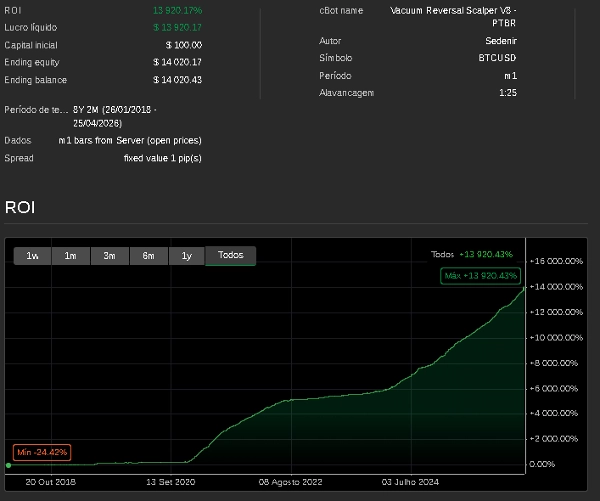Click the chart end point at 14 000%

[524, 288]
